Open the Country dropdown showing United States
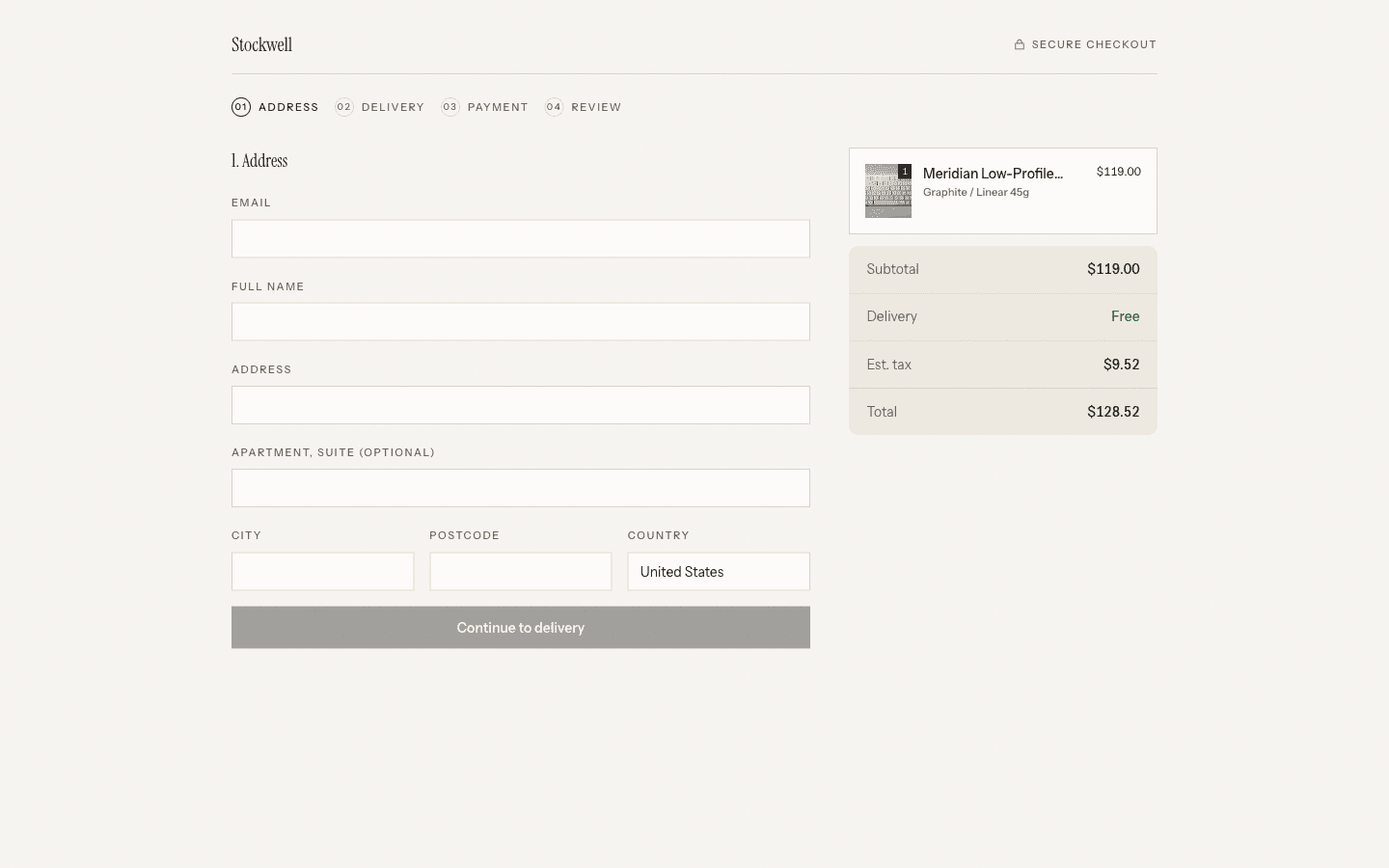 (x=719, y=572)
